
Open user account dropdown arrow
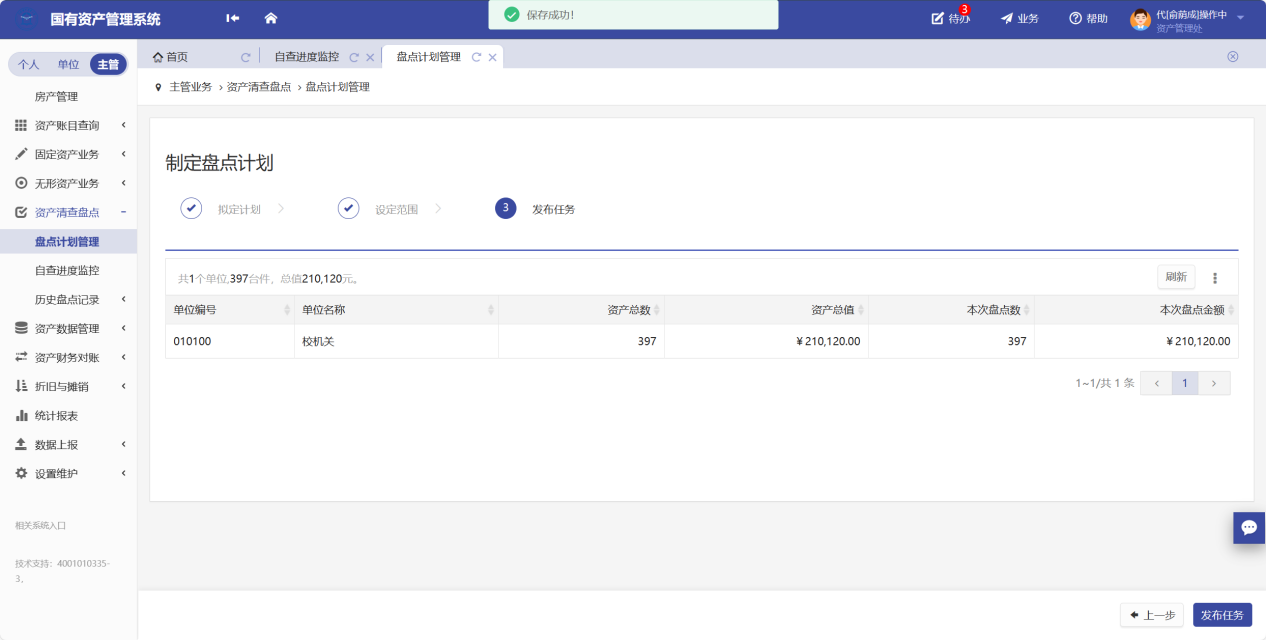click(1240, 18)
